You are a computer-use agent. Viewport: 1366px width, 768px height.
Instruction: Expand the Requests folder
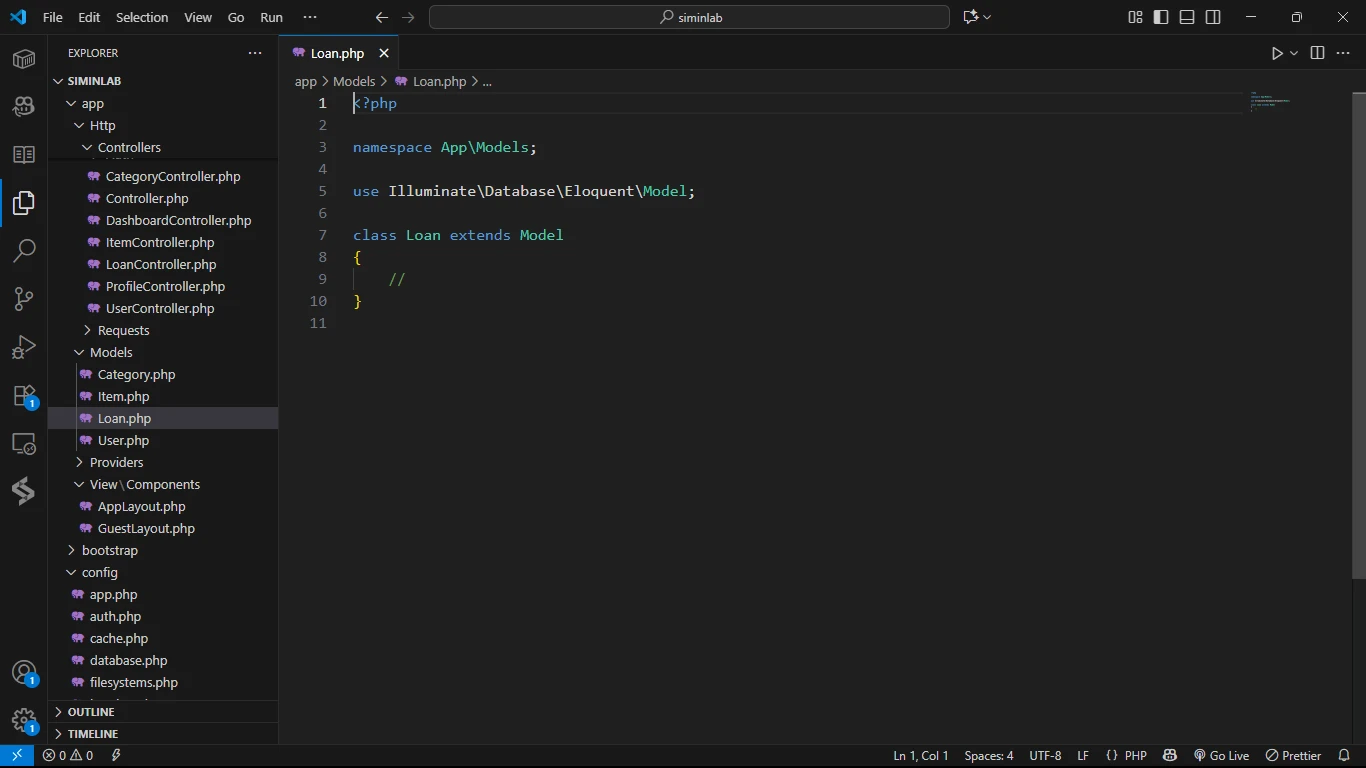(x=123, y=331)
